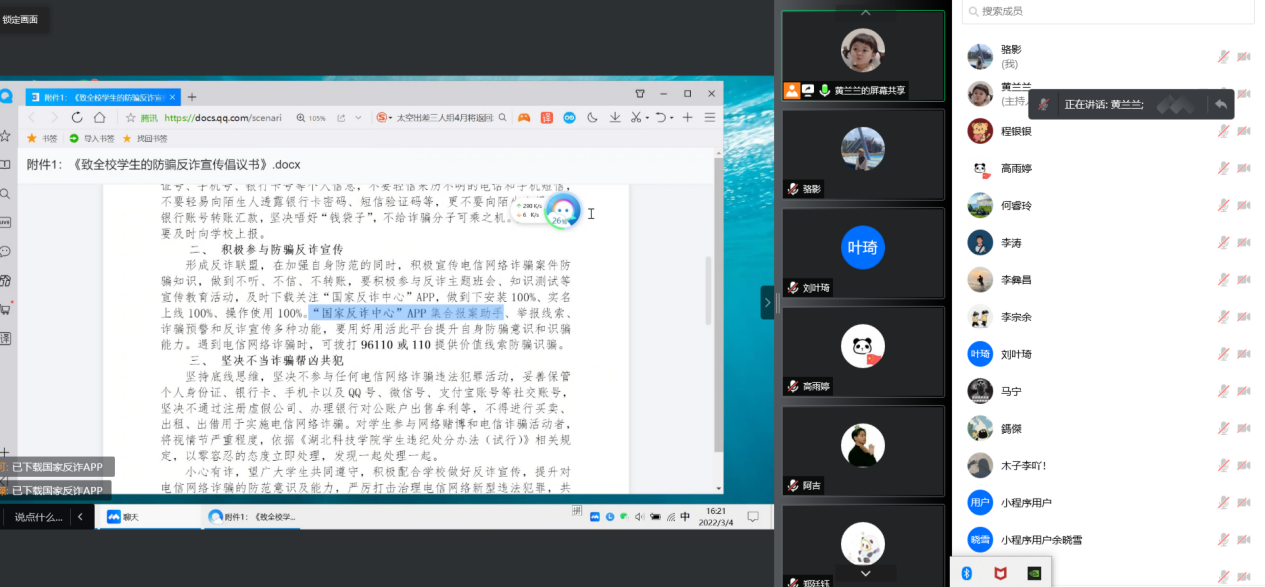Click the 锁定画面 button

click(21, 19)
